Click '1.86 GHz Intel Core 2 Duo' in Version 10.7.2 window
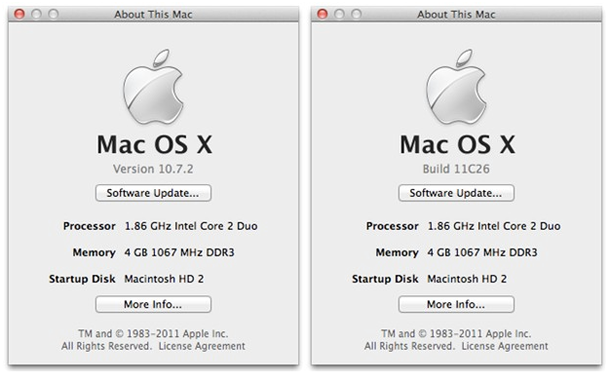 (191, 226)
